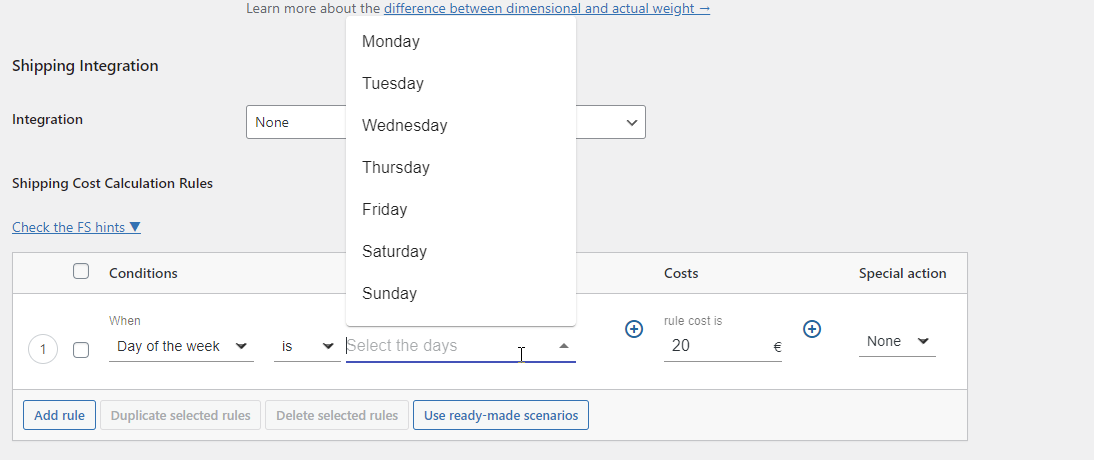
Task: Open the Check the FS hints link
Action: [77, 228]
